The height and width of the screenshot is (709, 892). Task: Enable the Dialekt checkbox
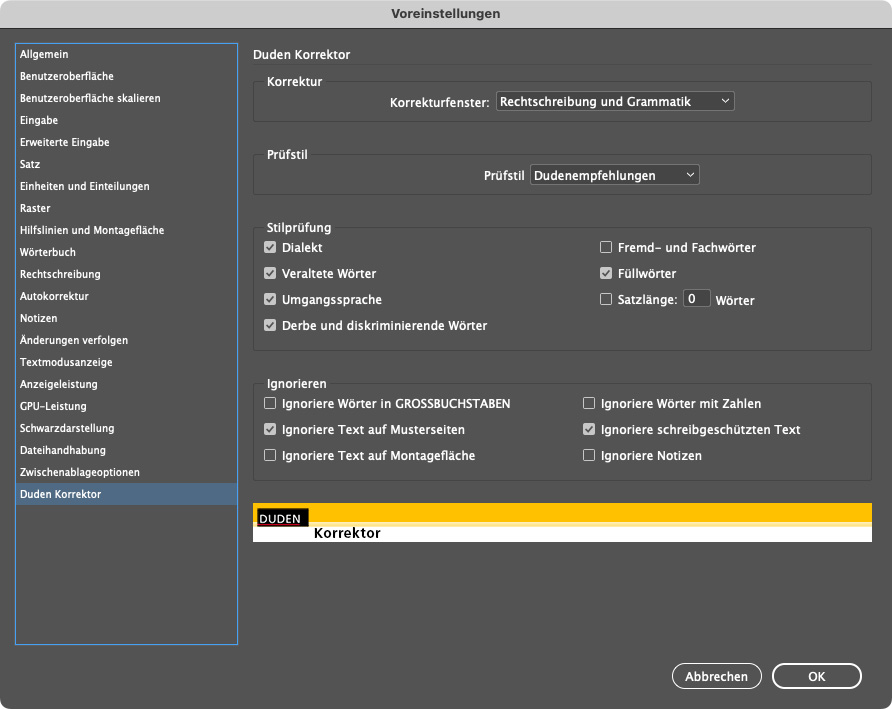(x=270, y=247)
